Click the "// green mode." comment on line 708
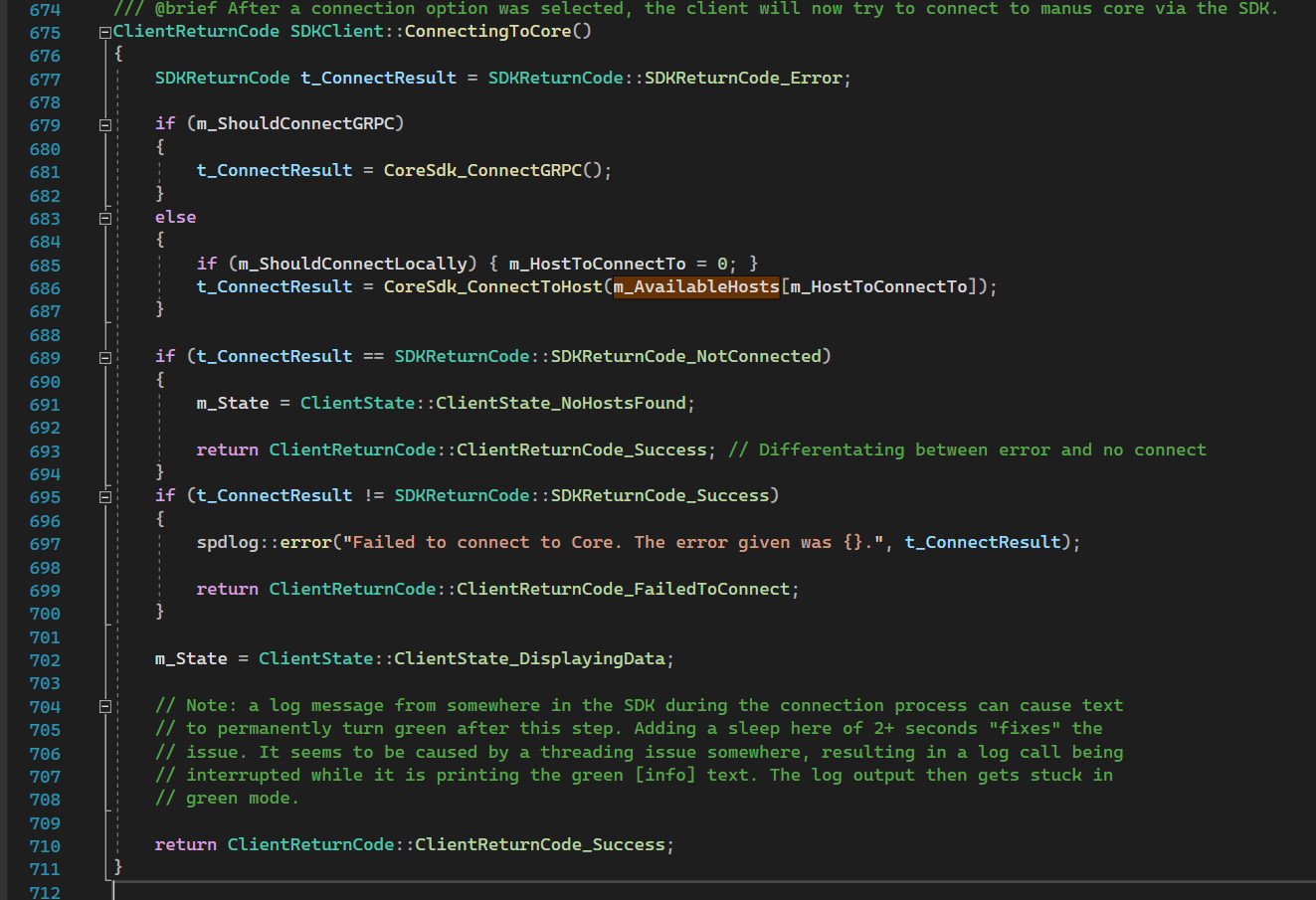Screen dimensions: 1316x900 [x=227, y=798]
